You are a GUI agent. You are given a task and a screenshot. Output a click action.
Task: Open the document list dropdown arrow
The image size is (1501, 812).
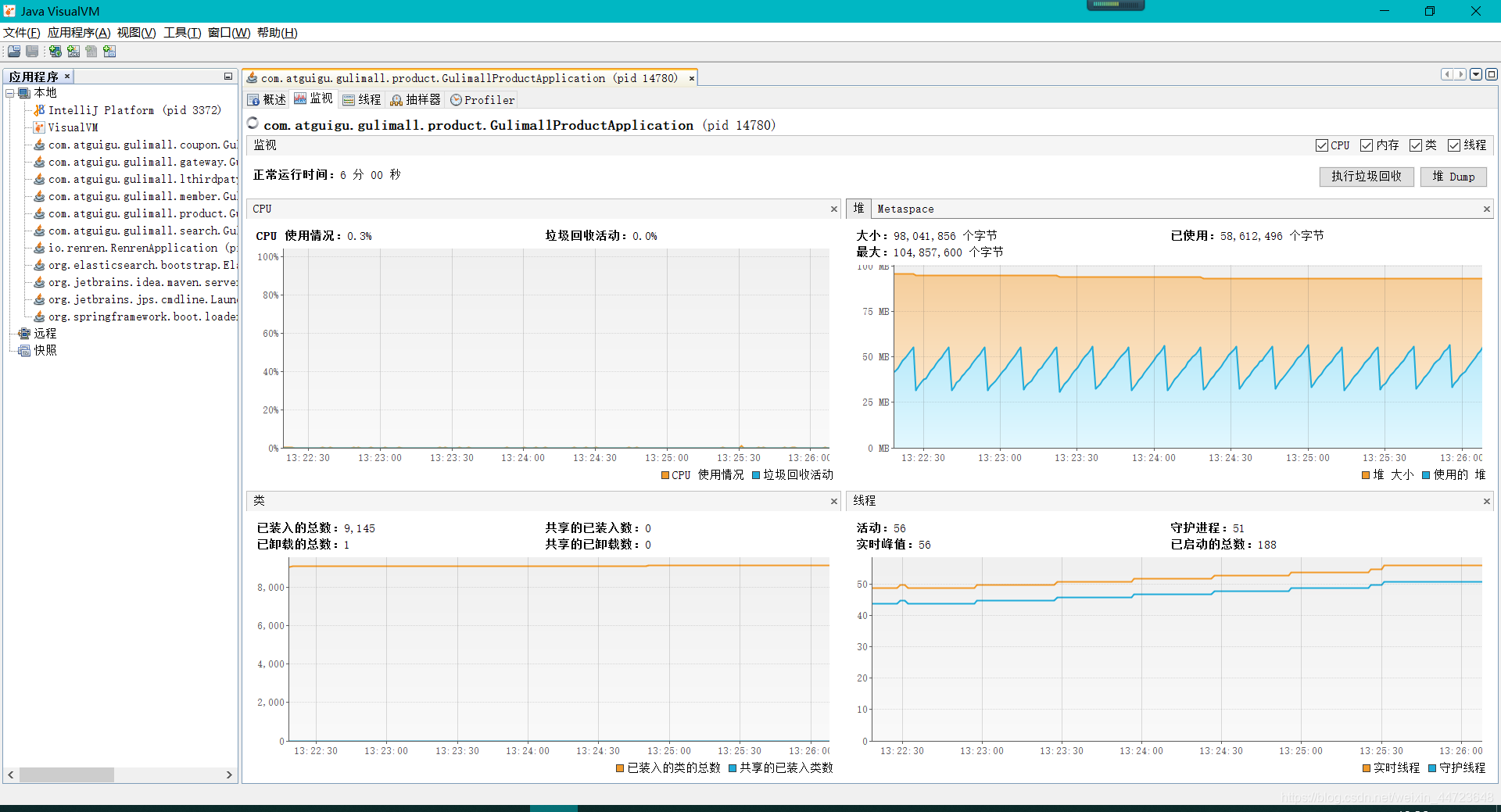[1476, 75]
